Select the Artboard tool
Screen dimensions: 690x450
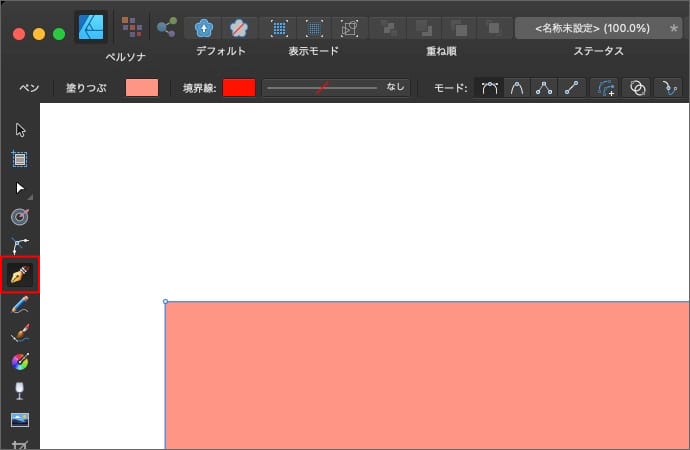(20, 158)
